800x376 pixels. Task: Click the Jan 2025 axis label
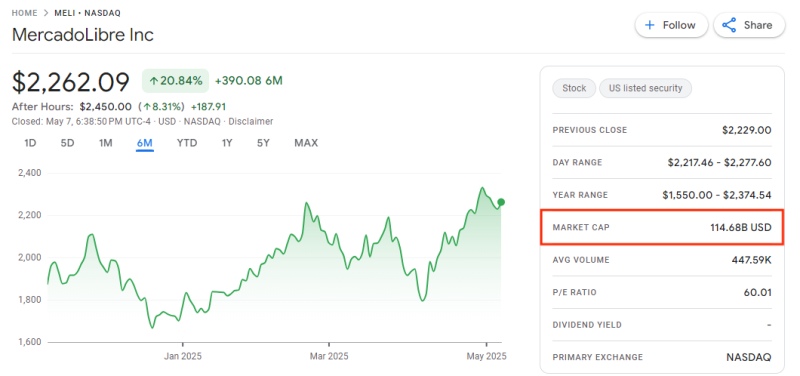(183, 356)
